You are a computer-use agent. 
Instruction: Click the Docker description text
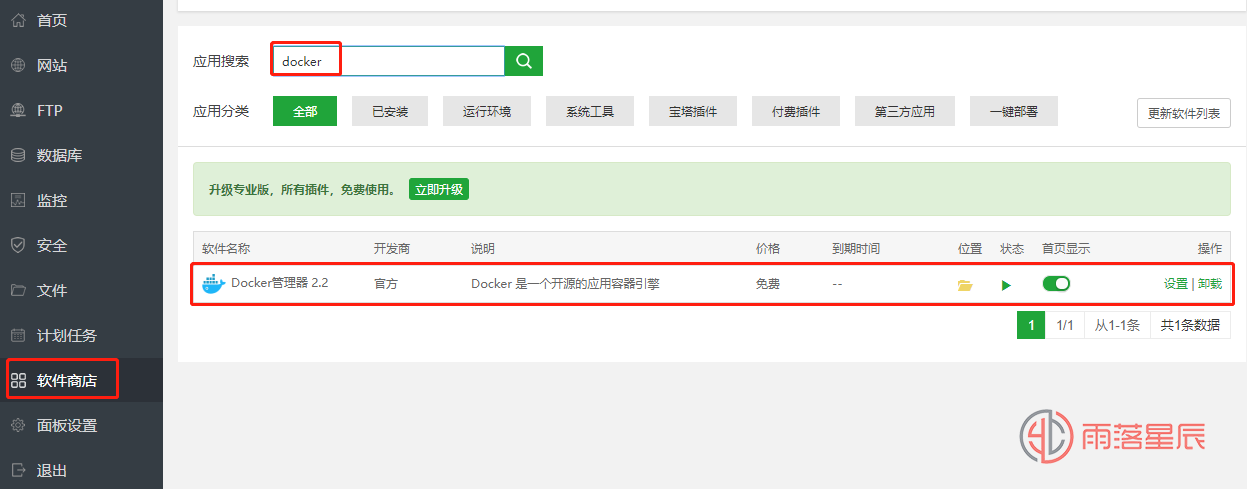[565, 284]
